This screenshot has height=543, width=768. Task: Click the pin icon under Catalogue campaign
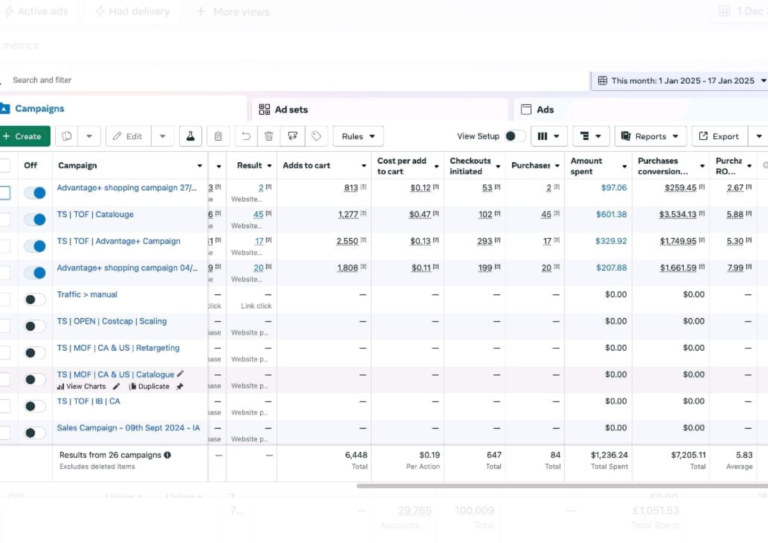[x=180, y=386]
